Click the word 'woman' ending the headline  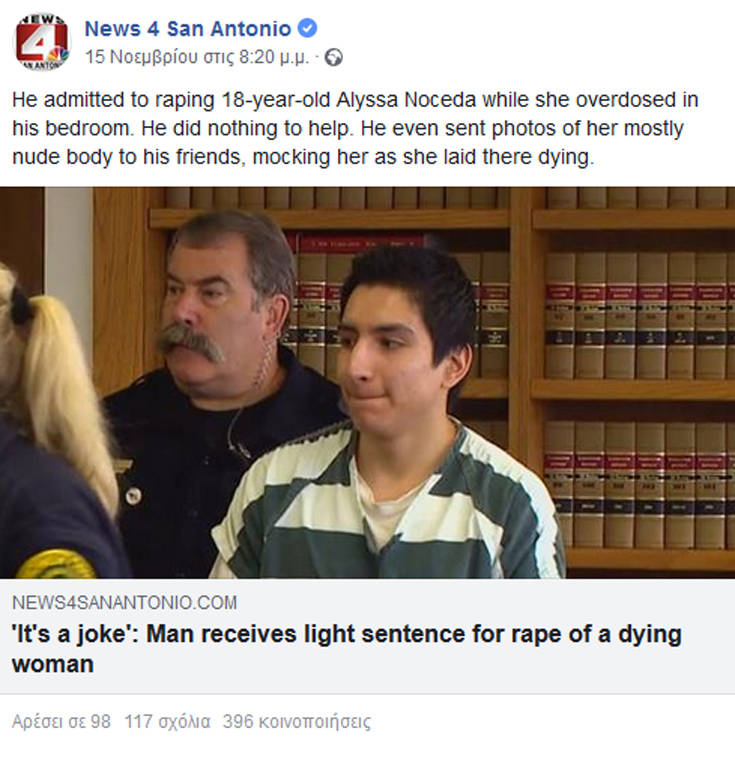click(53, 664)
